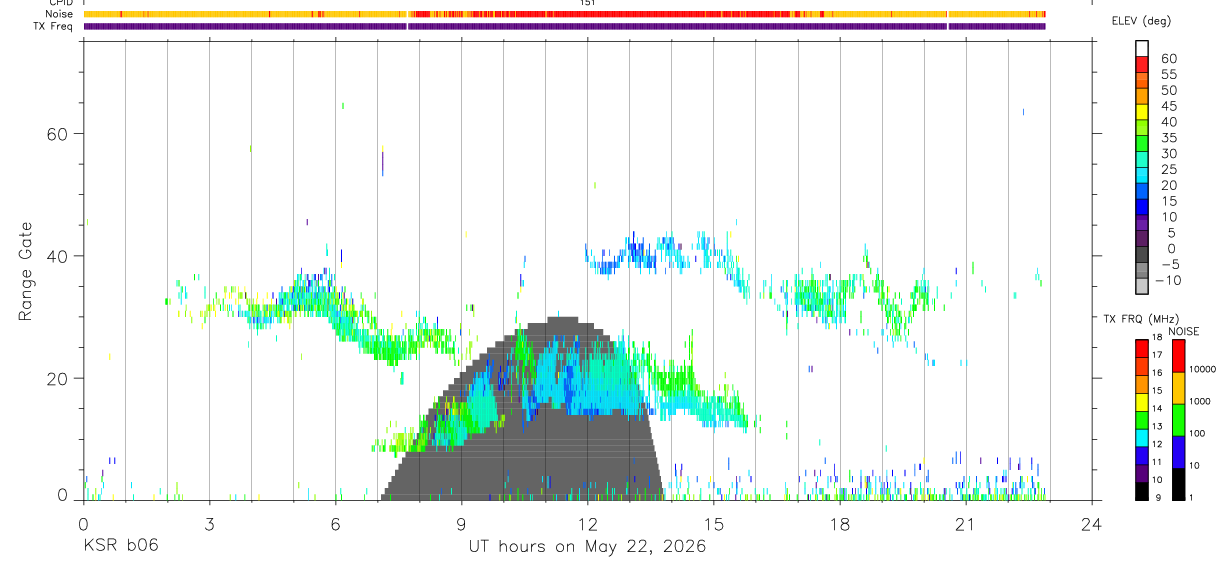The width and height of the screenshot is (1228, 567).
Task: Click the 100 noise legend value
Action: 1198,433
